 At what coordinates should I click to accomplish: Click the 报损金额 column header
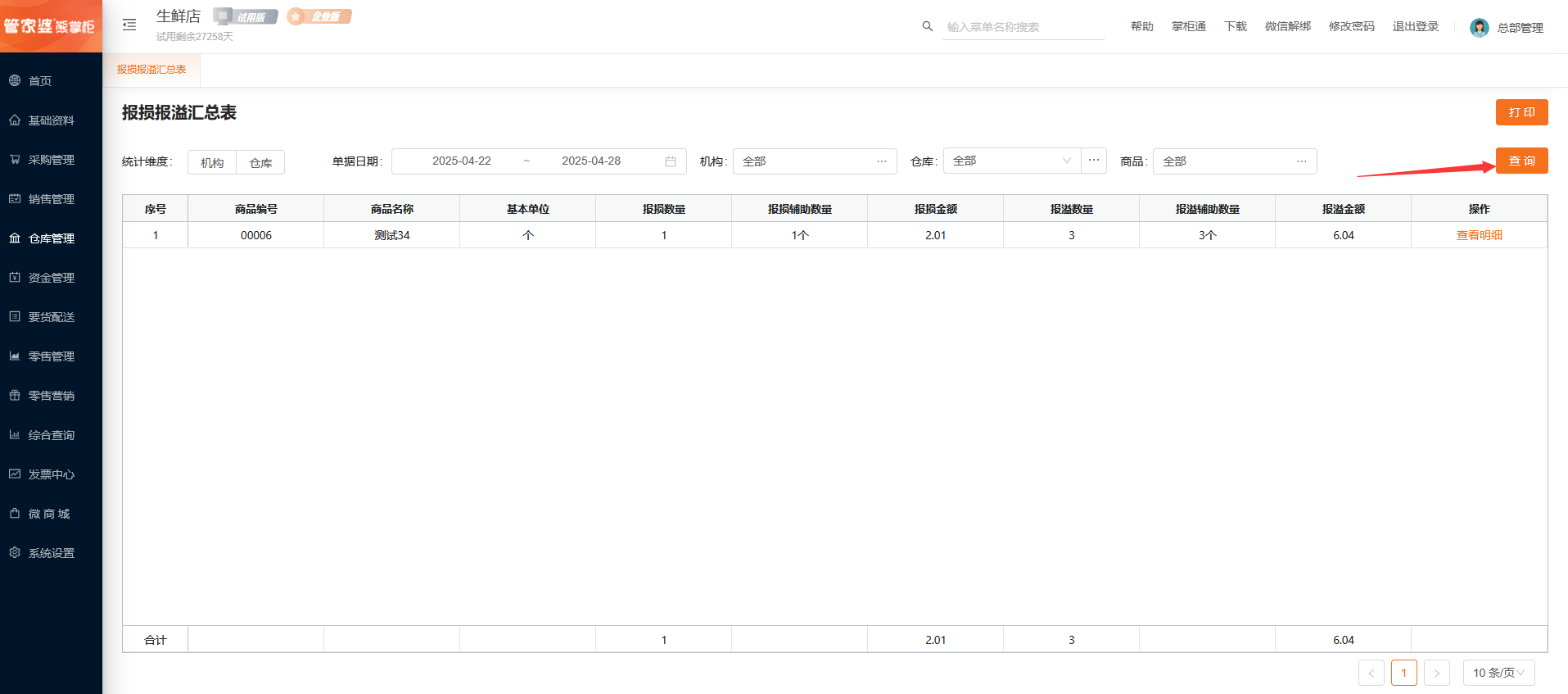point(935,209)
